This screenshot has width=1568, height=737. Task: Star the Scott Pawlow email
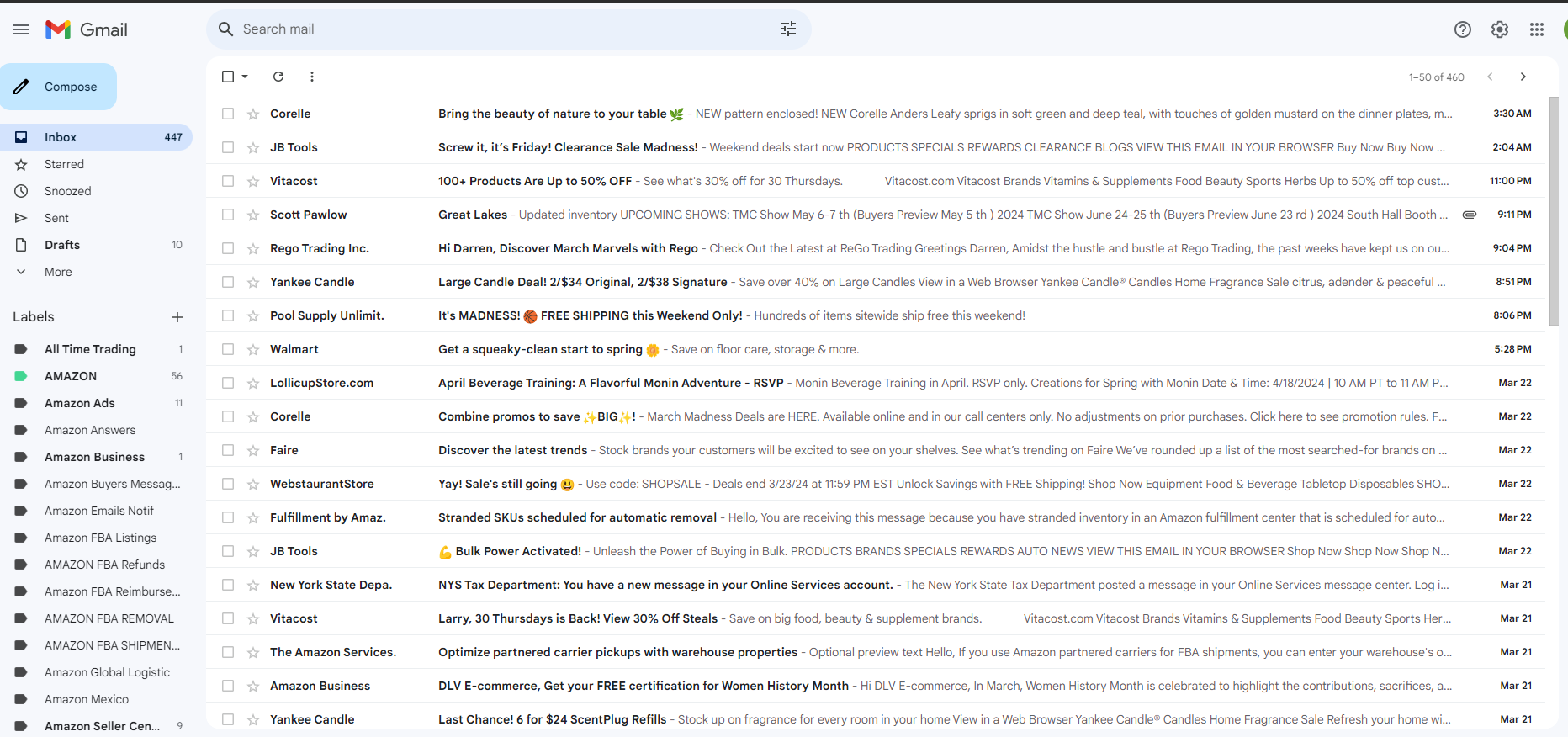[253, 215]
